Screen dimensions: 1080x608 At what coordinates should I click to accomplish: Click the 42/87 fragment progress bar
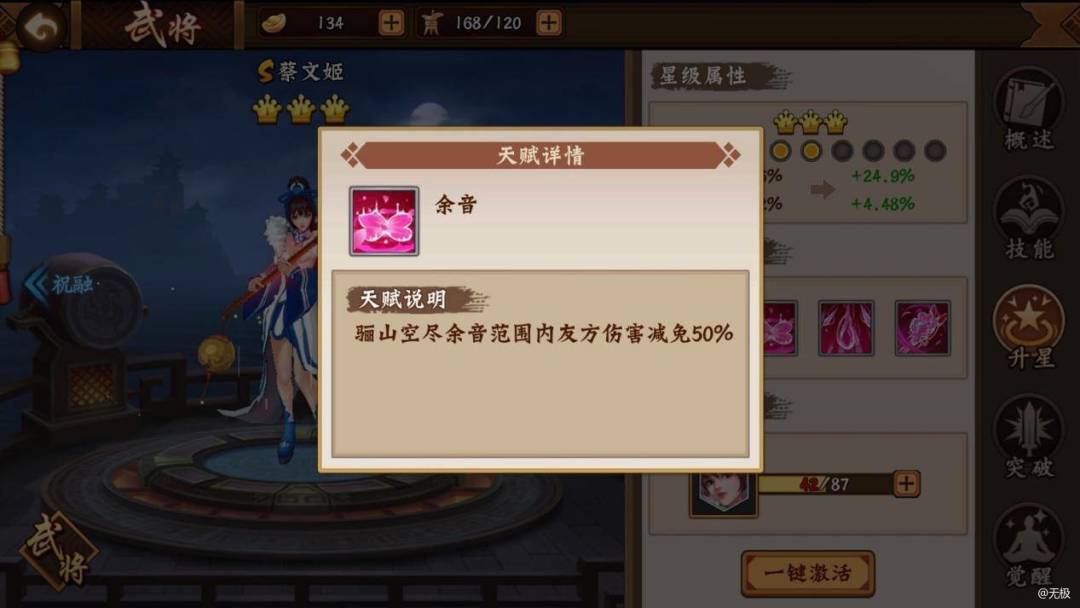824,484
